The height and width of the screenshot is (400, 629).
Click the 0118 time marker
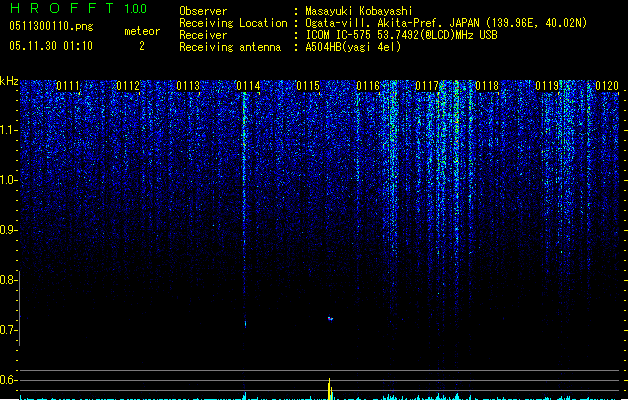pyautogui.click(x=487, y=86)
